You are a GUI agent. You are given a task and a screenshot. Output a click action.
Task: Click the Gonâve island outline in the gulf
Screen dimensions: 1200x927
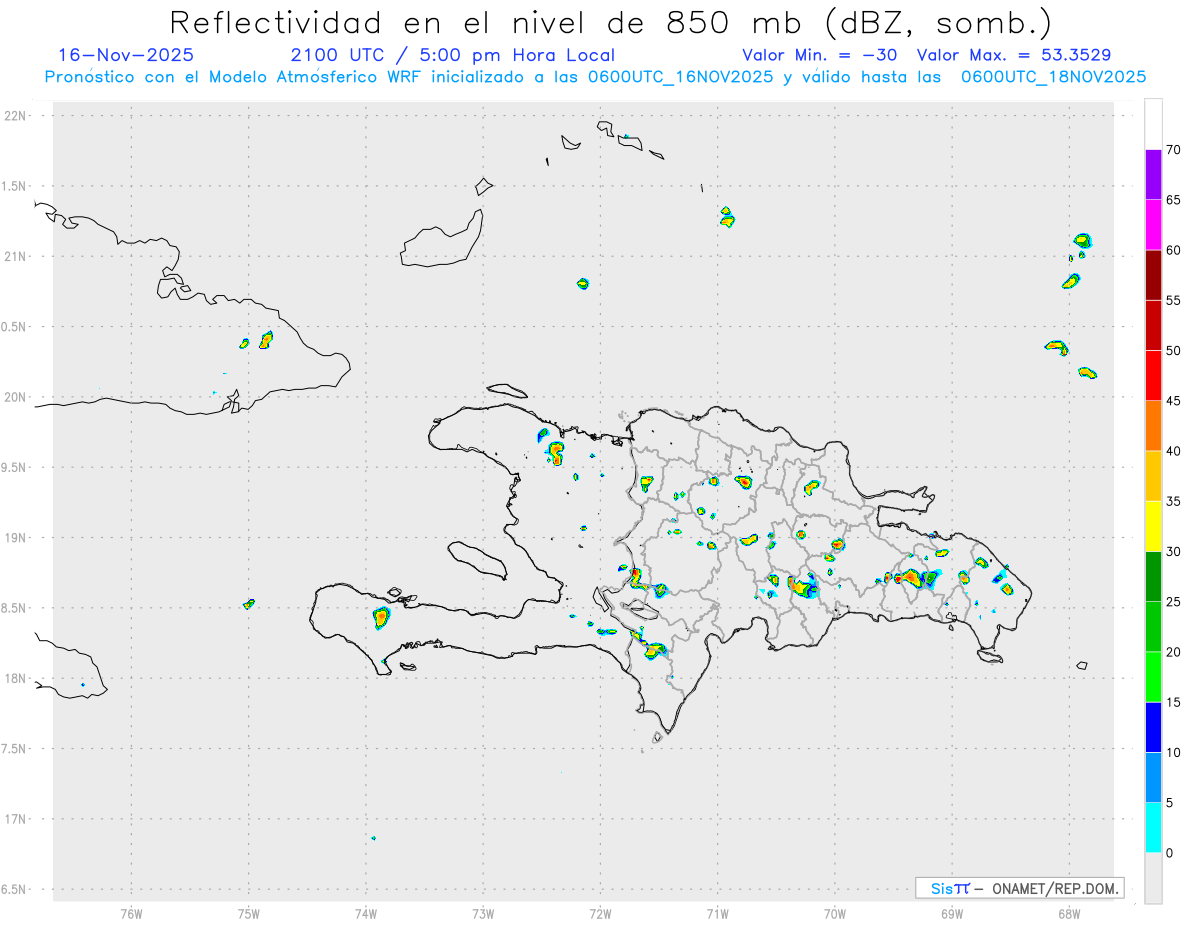[476, 559]
